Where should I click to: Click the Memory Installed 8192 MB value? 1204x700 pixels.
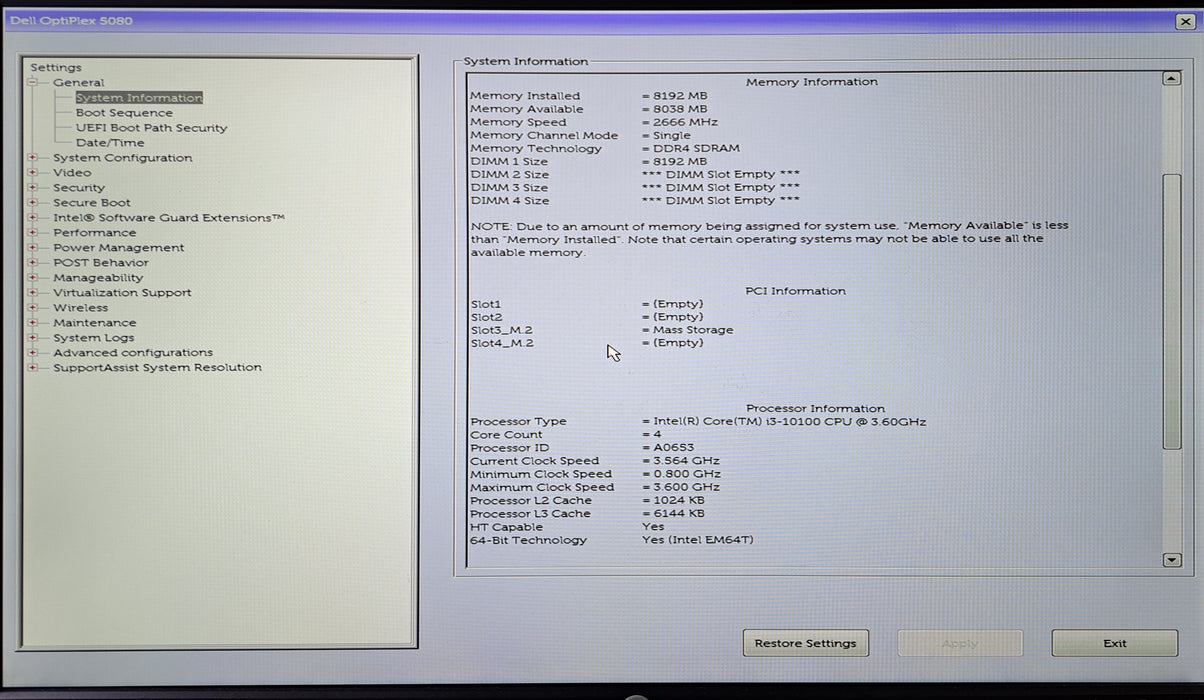[x=674, y=96]
